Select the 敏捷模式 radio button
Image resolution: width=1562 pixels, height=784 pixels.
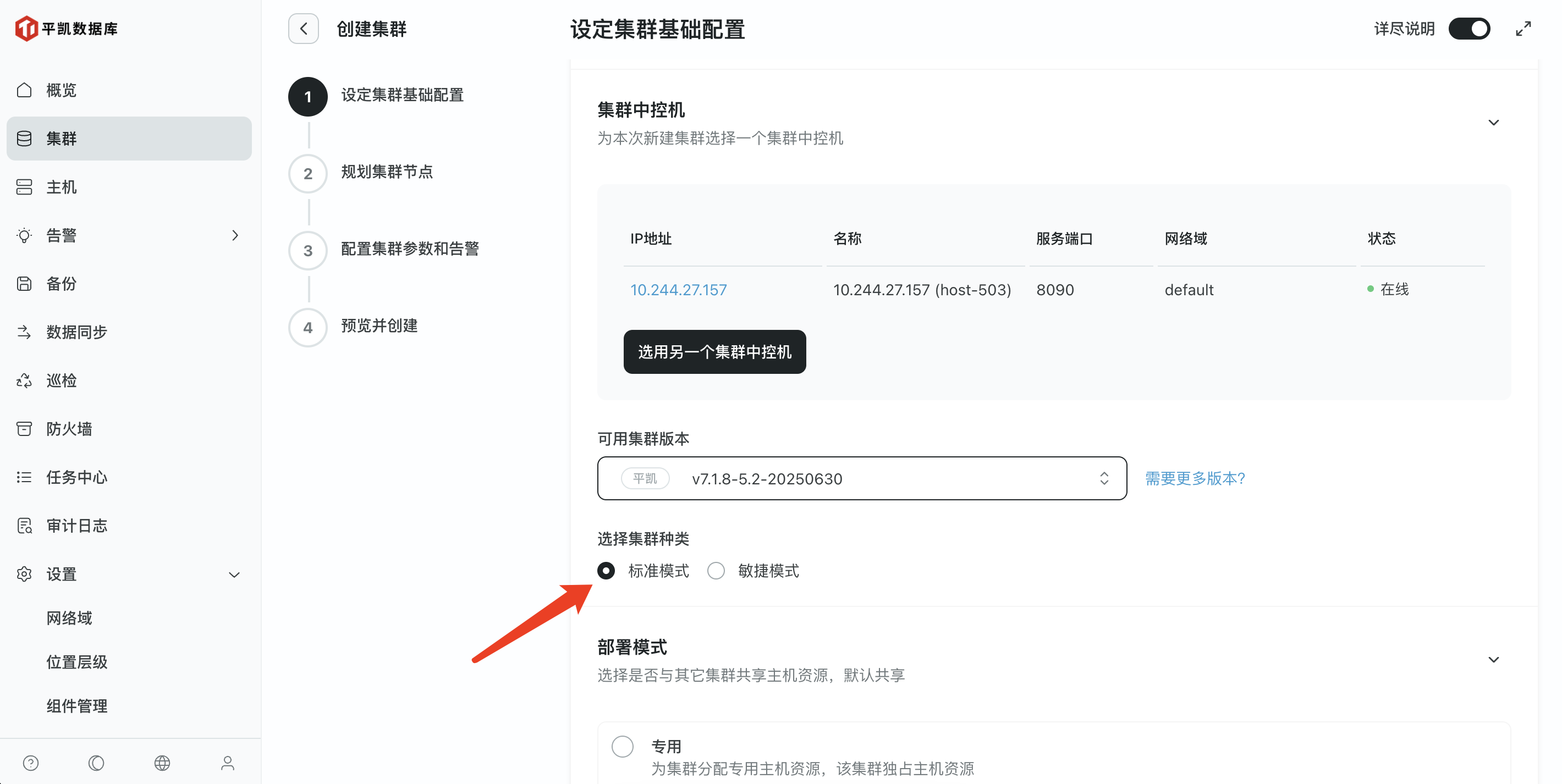point(716,571)
